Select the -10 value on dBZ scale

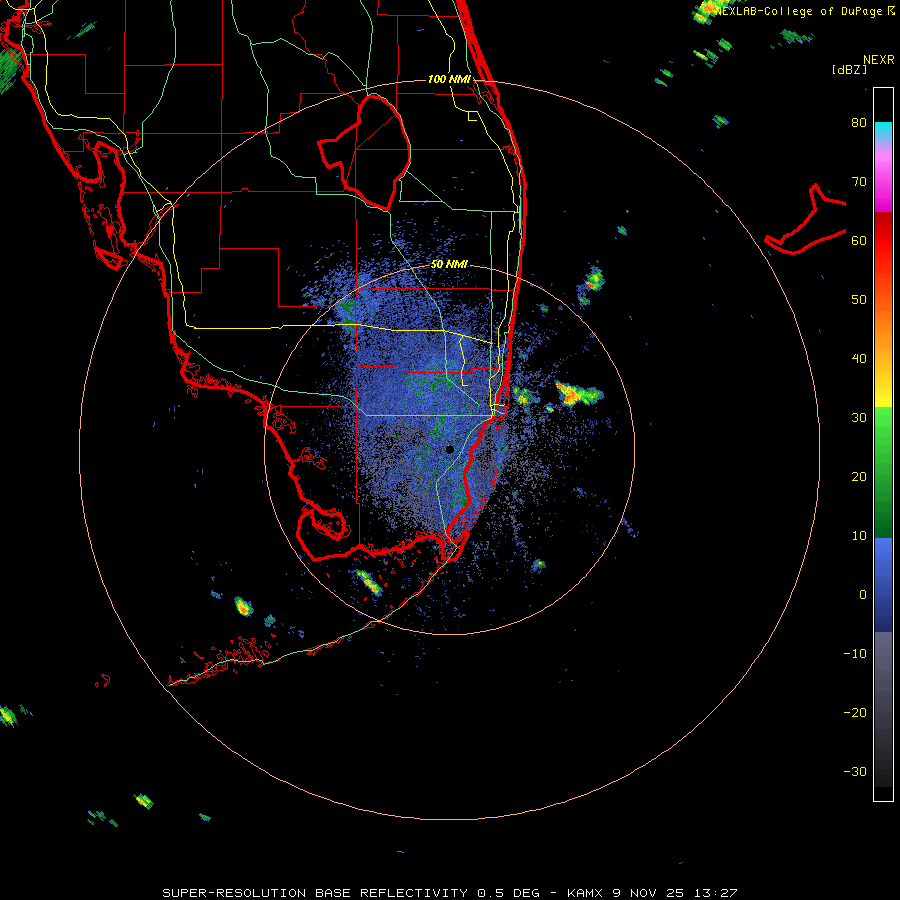tap(855, 654)
